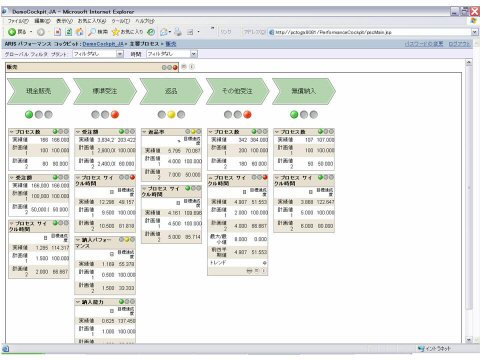480x360 pixels.
Task: Click the 返品 process chevron
Action: point(171,91)
